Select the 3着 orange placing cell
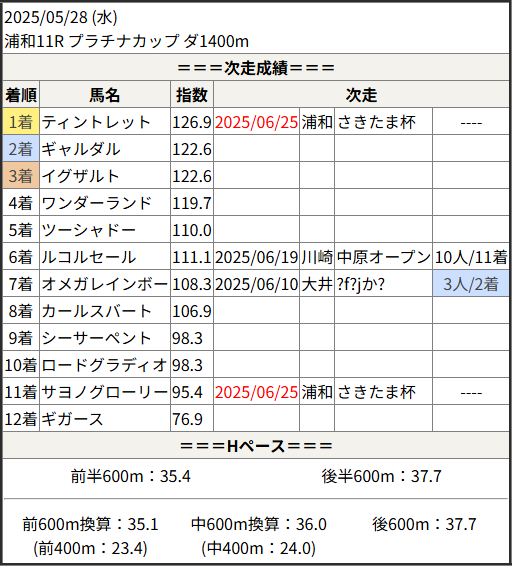512x566 pixels. pos(21,176)
